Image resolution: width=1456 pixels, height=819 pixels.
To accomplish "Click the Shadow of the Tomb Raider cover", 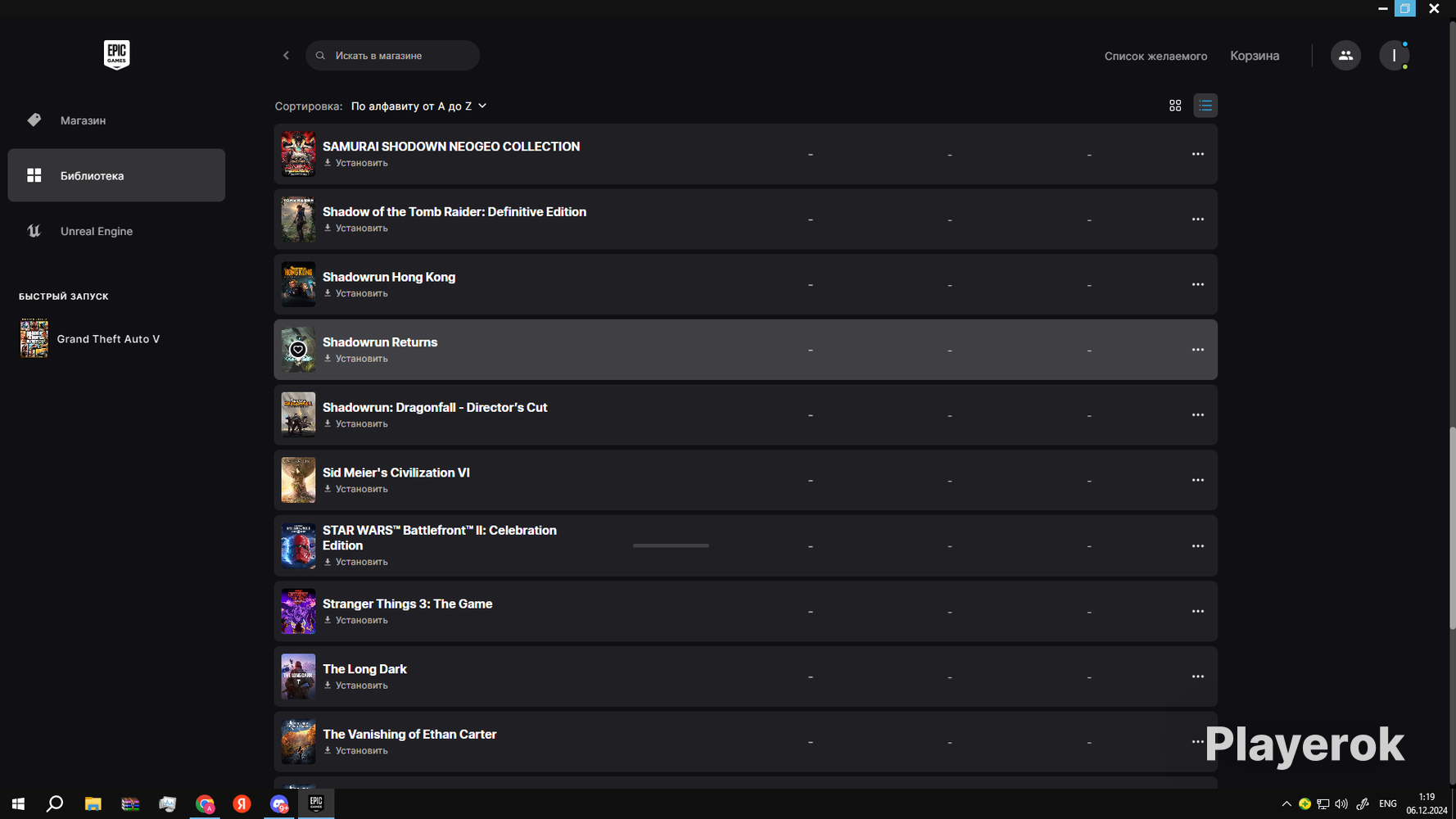I will (298, 219).
